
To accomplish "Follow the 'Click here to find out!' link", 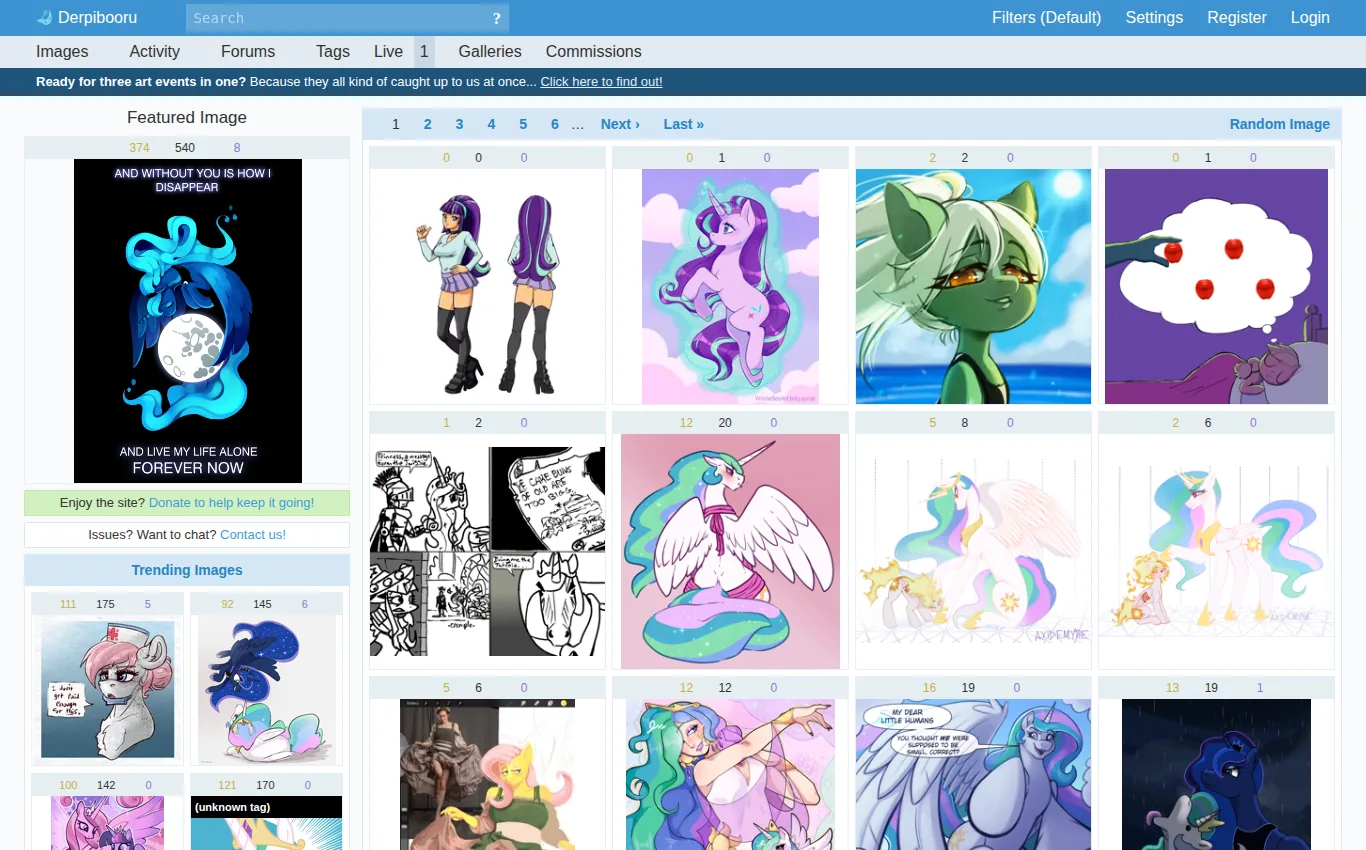I will coord(601,82).
